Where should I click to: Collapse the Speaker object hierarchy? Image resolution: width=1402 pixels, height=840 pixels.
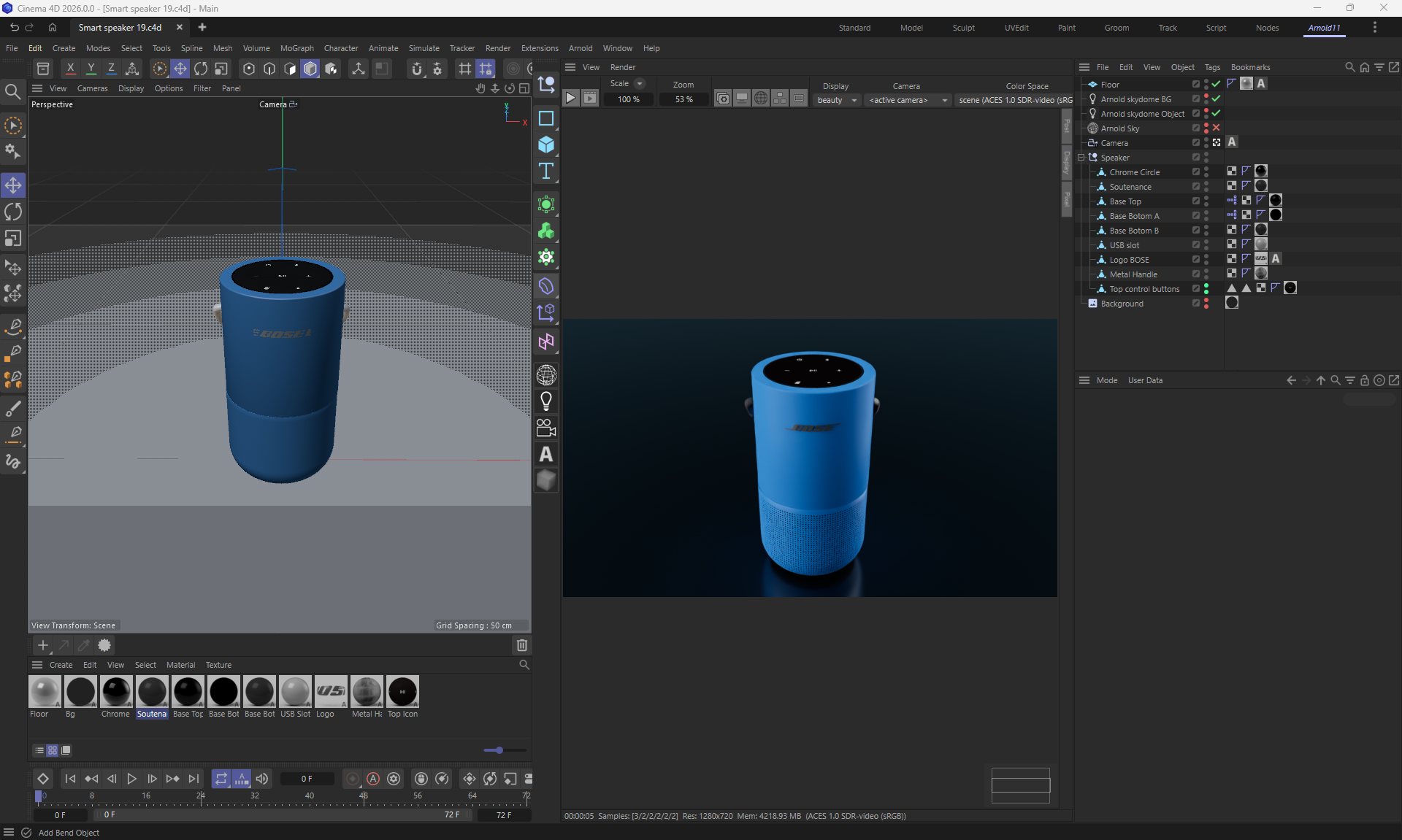pyautogui.click(x=1081, y=158)
